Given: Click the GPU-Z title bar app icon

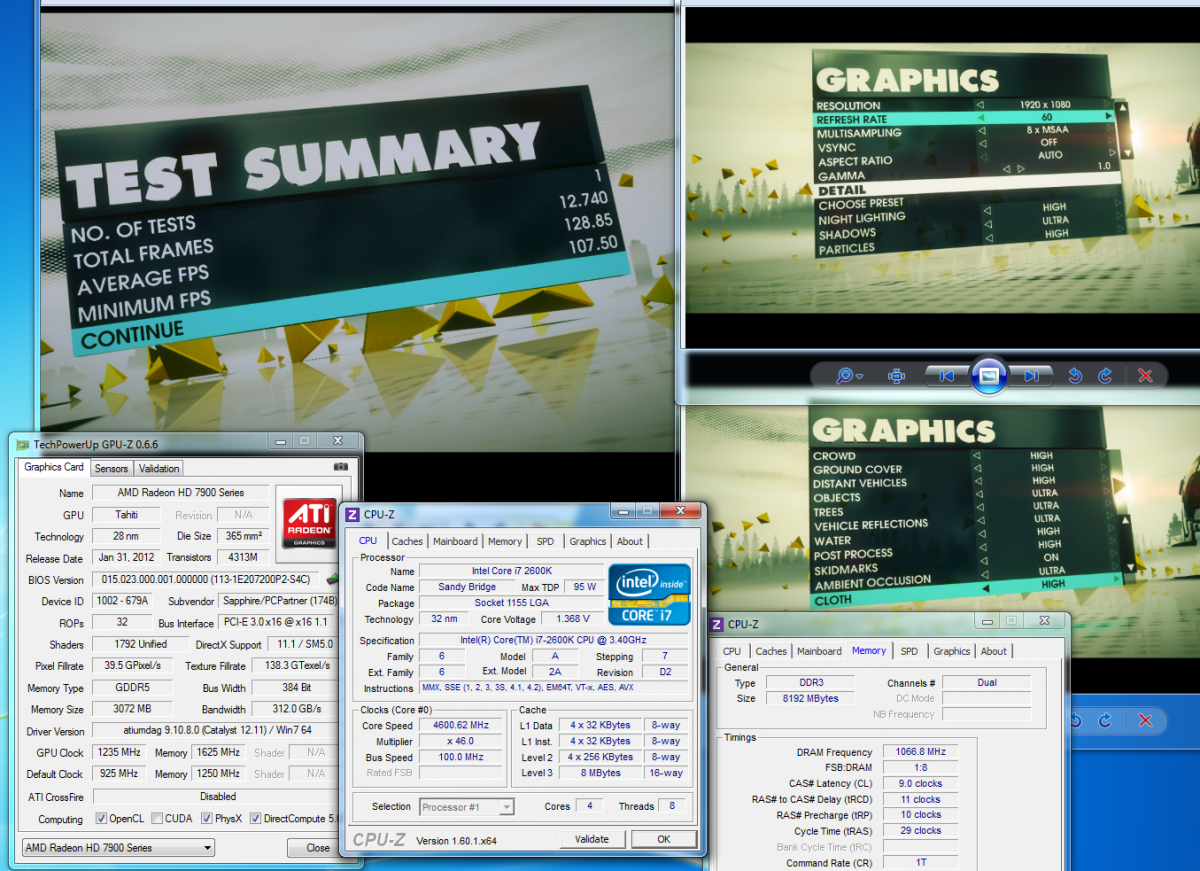Looking at the screenshot, I should pos(22,443).
